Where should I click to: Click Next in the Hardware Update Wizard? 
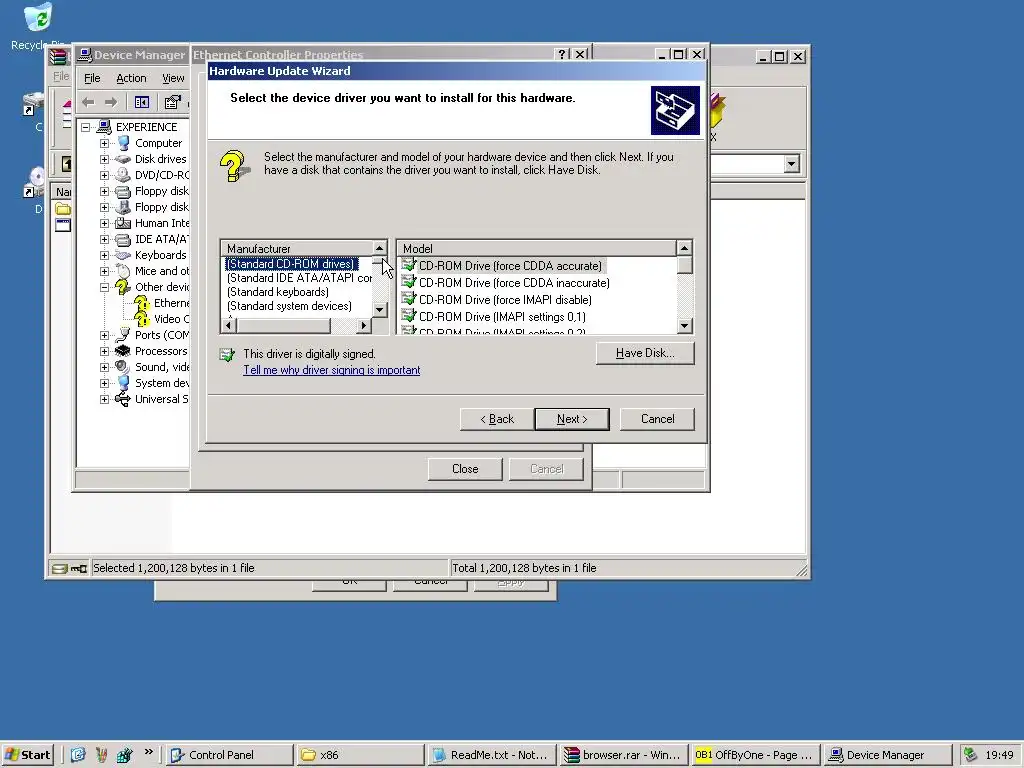[571, 419]
